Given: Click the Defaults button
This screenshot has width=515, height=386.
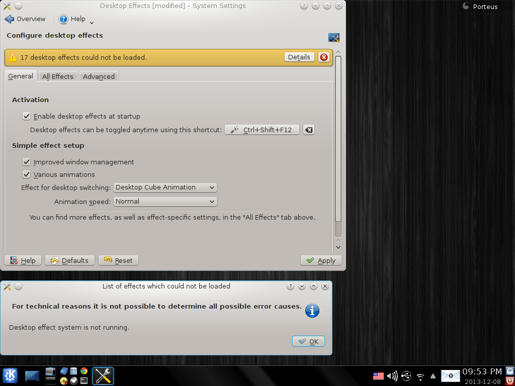Looking at the screenshot, I should point(70,260).
